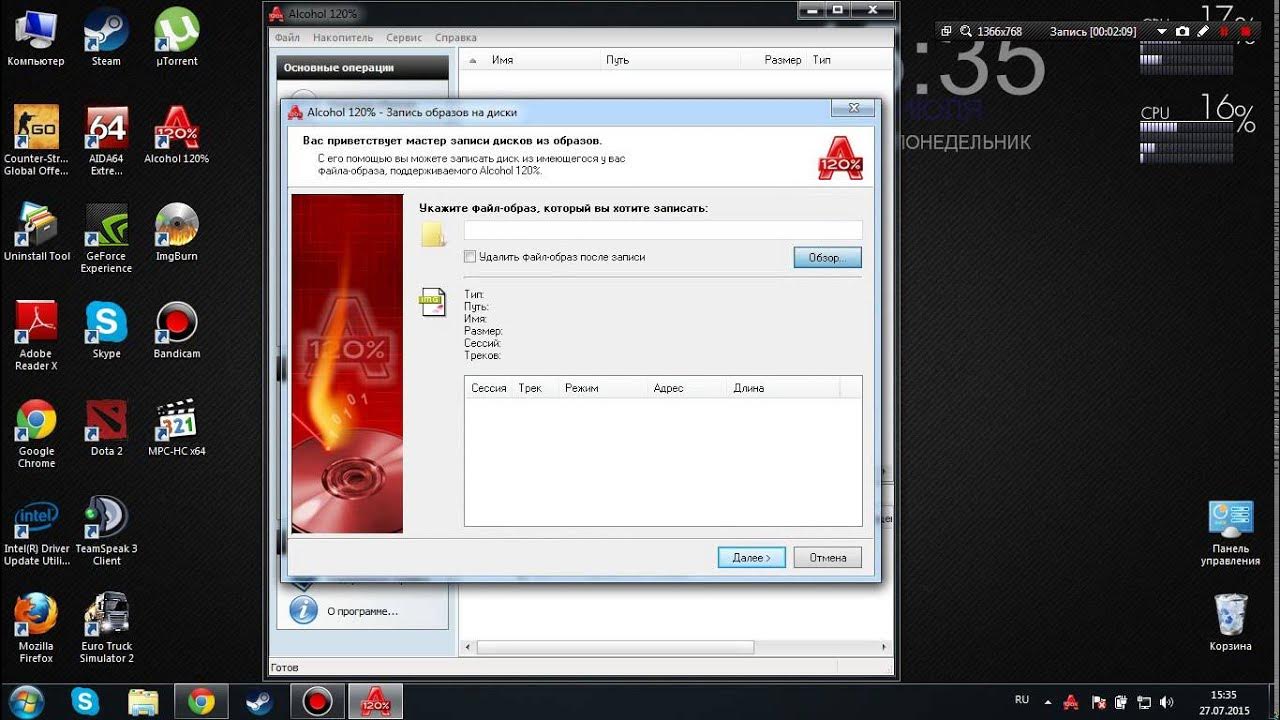Click the Bandicam magnifier find-window icon
This screenshot has width=1280, height=720.
pos(965,31)
